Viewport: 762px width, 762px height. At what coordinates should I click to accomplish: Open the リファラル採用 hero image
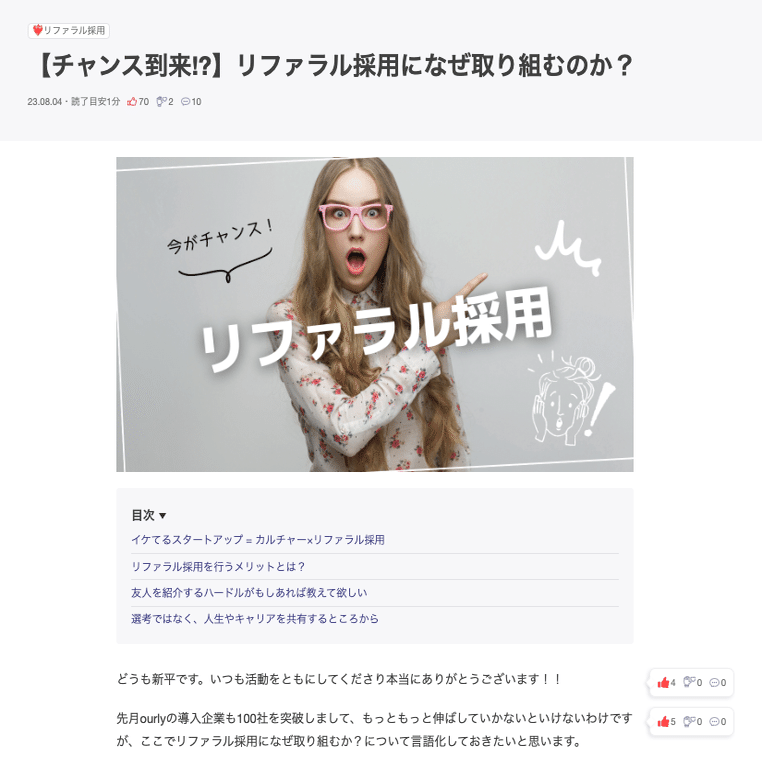375,314
